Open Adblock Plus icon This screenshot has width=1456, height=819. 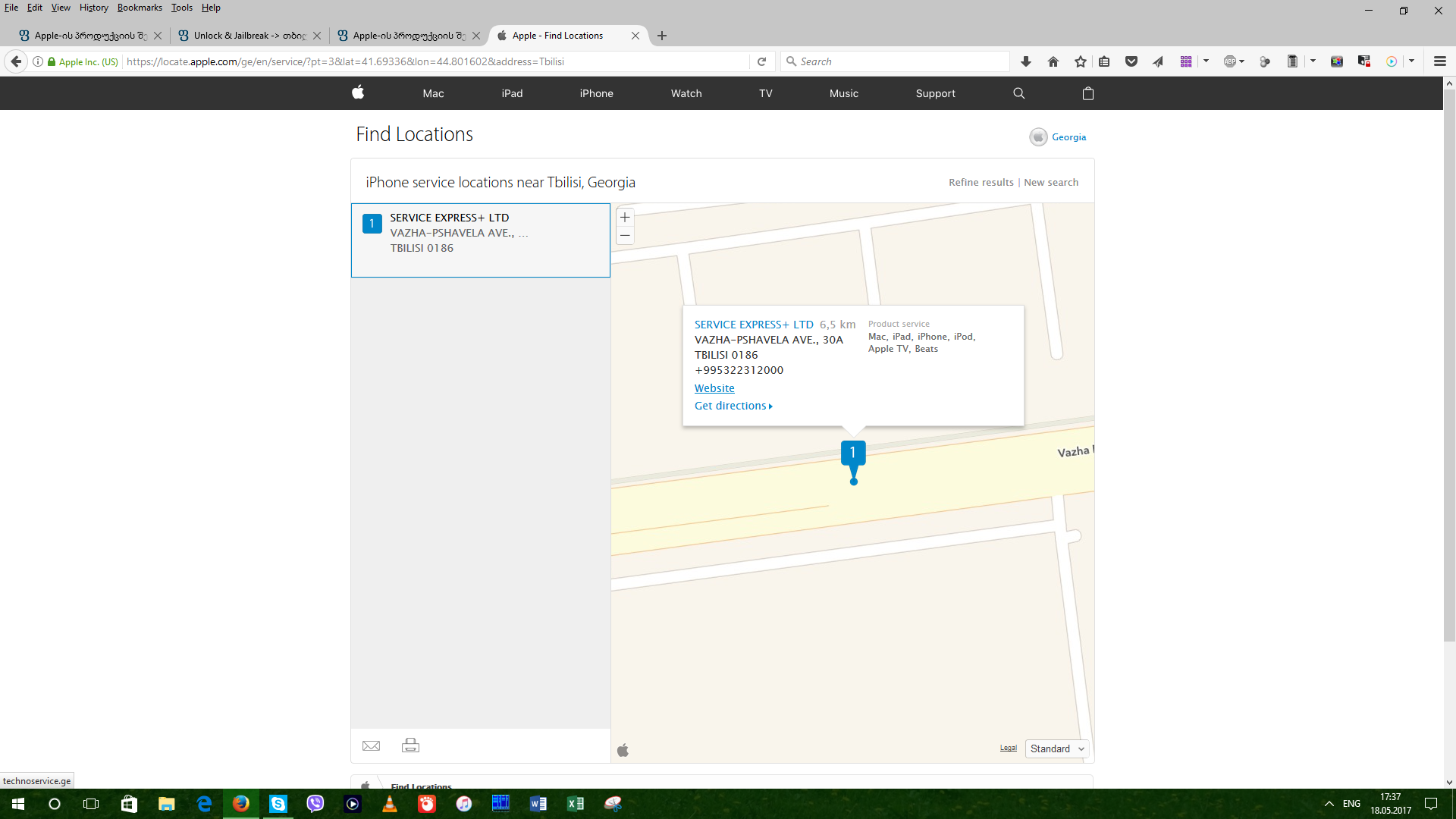(x=1230, y=61)
